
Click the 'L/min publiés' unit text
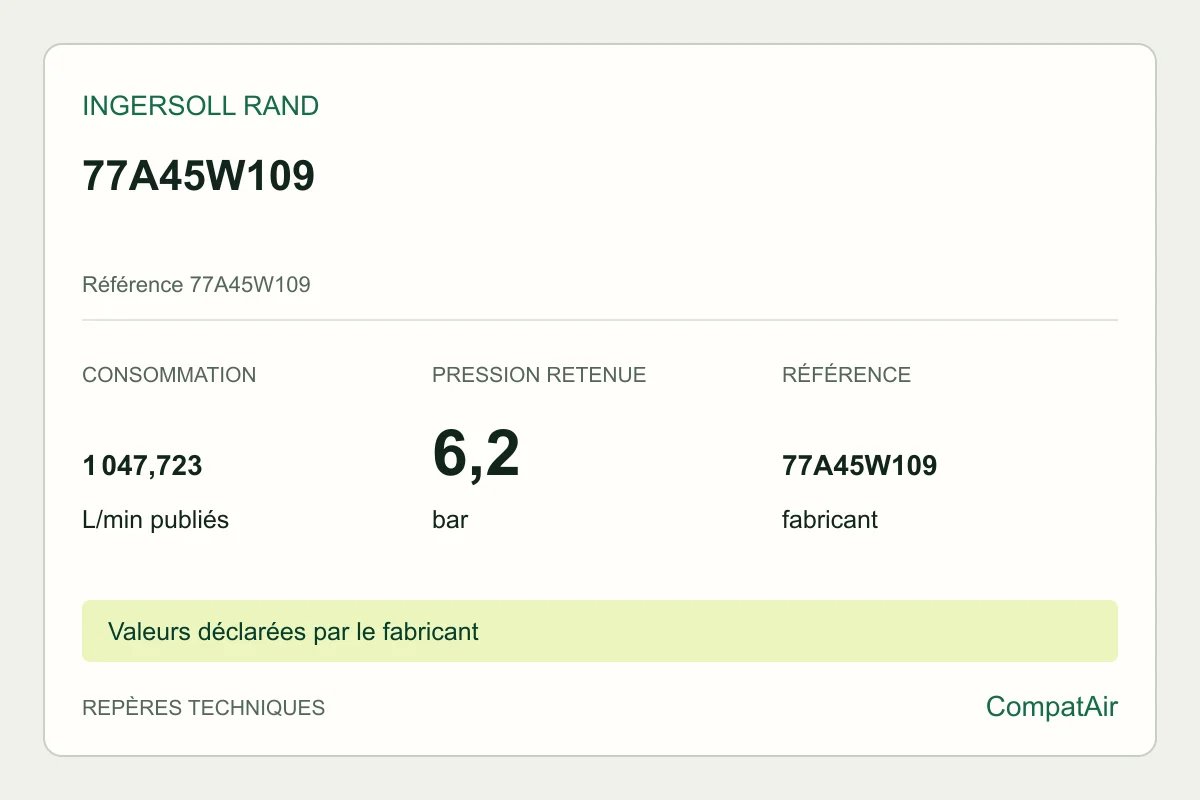(155, 520)
